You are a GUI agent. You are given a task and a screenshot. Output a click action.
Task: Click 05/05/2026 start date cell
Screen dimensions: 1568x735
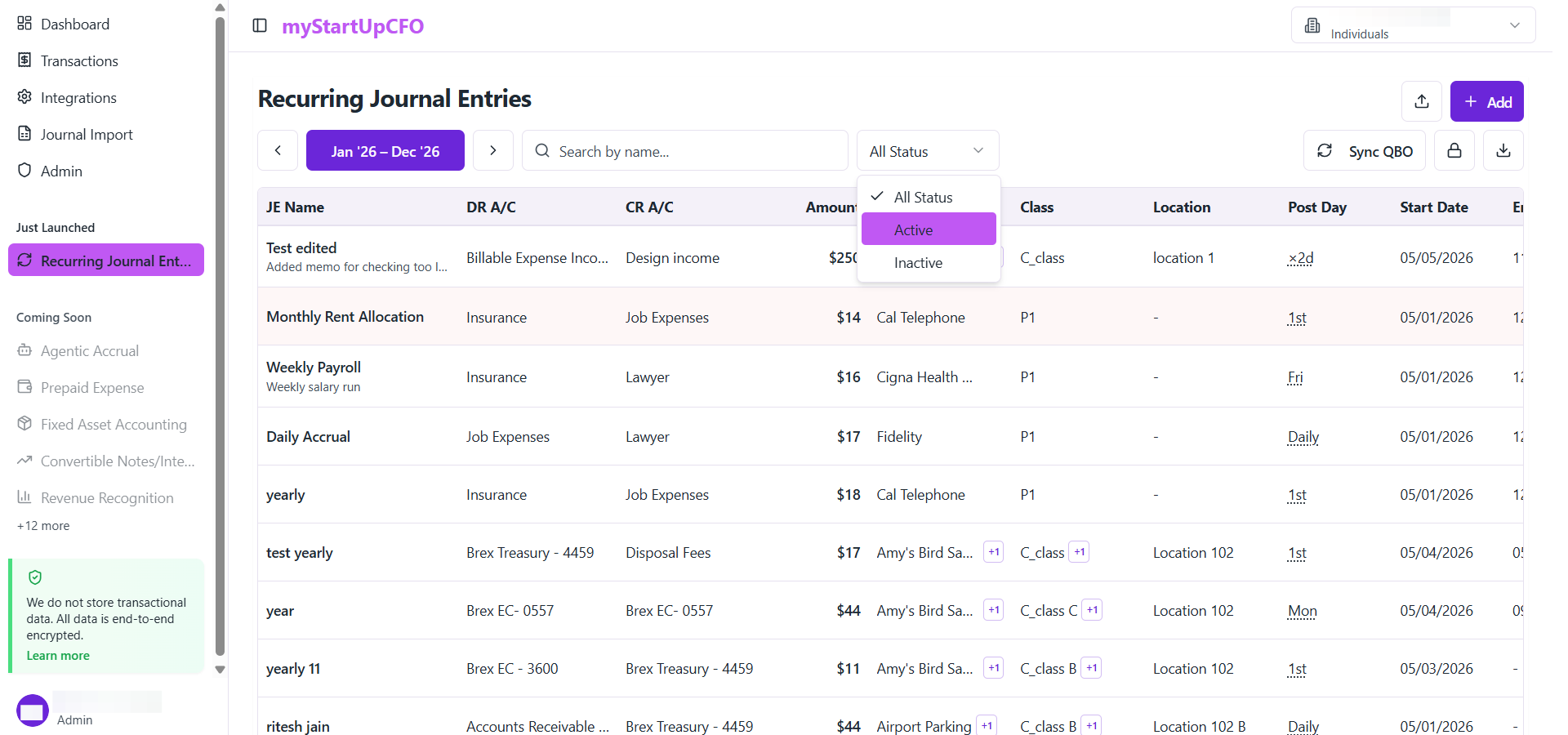(1437, 258)
